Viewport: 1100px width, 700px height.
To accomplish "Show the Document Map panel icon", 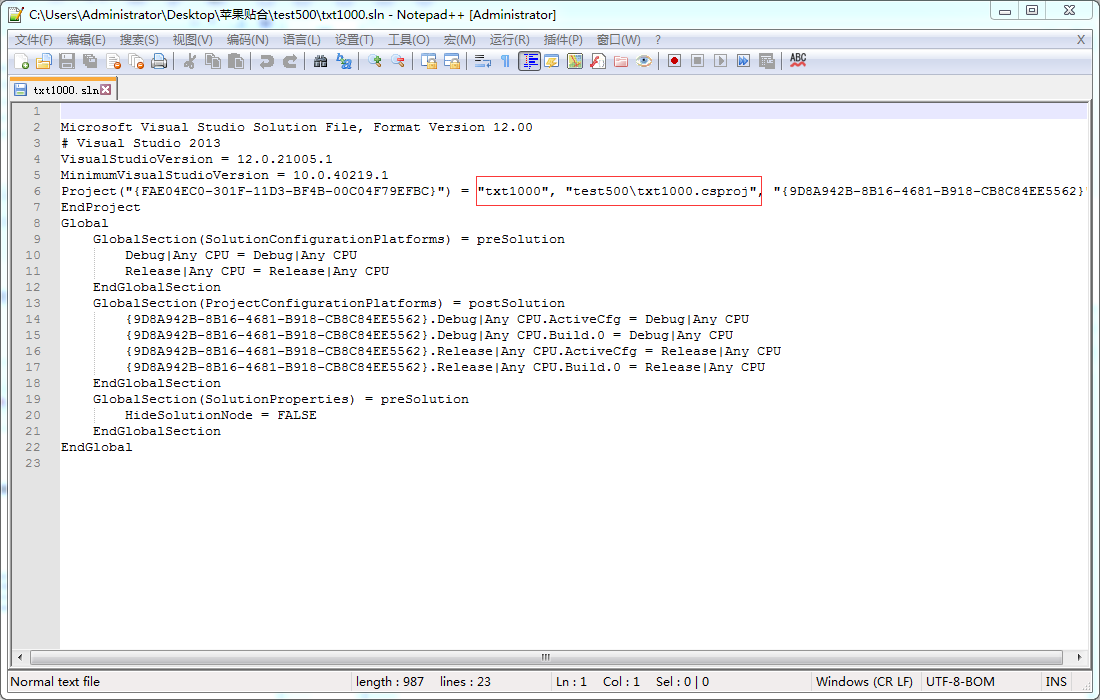I will click(575, 61).
